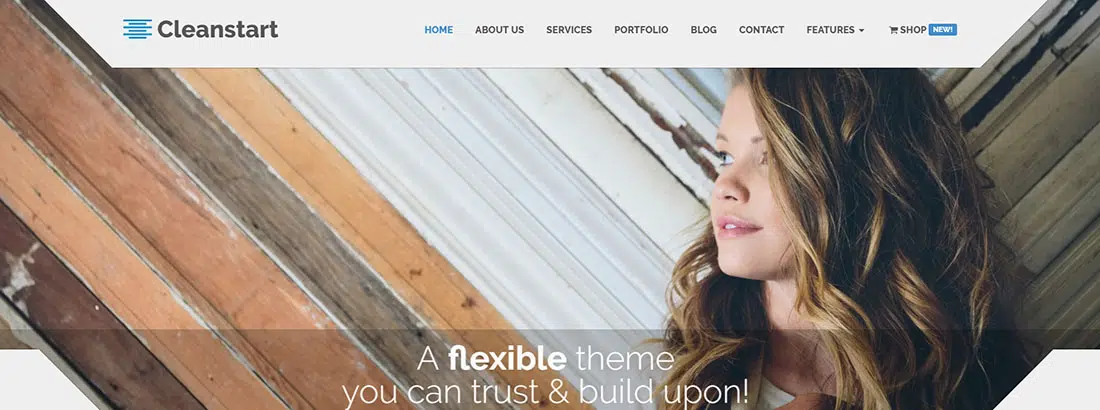This screenshot has width=1100, height=410.
Task: Click the 'A flexible theme' headline
Action: [545, 359]
